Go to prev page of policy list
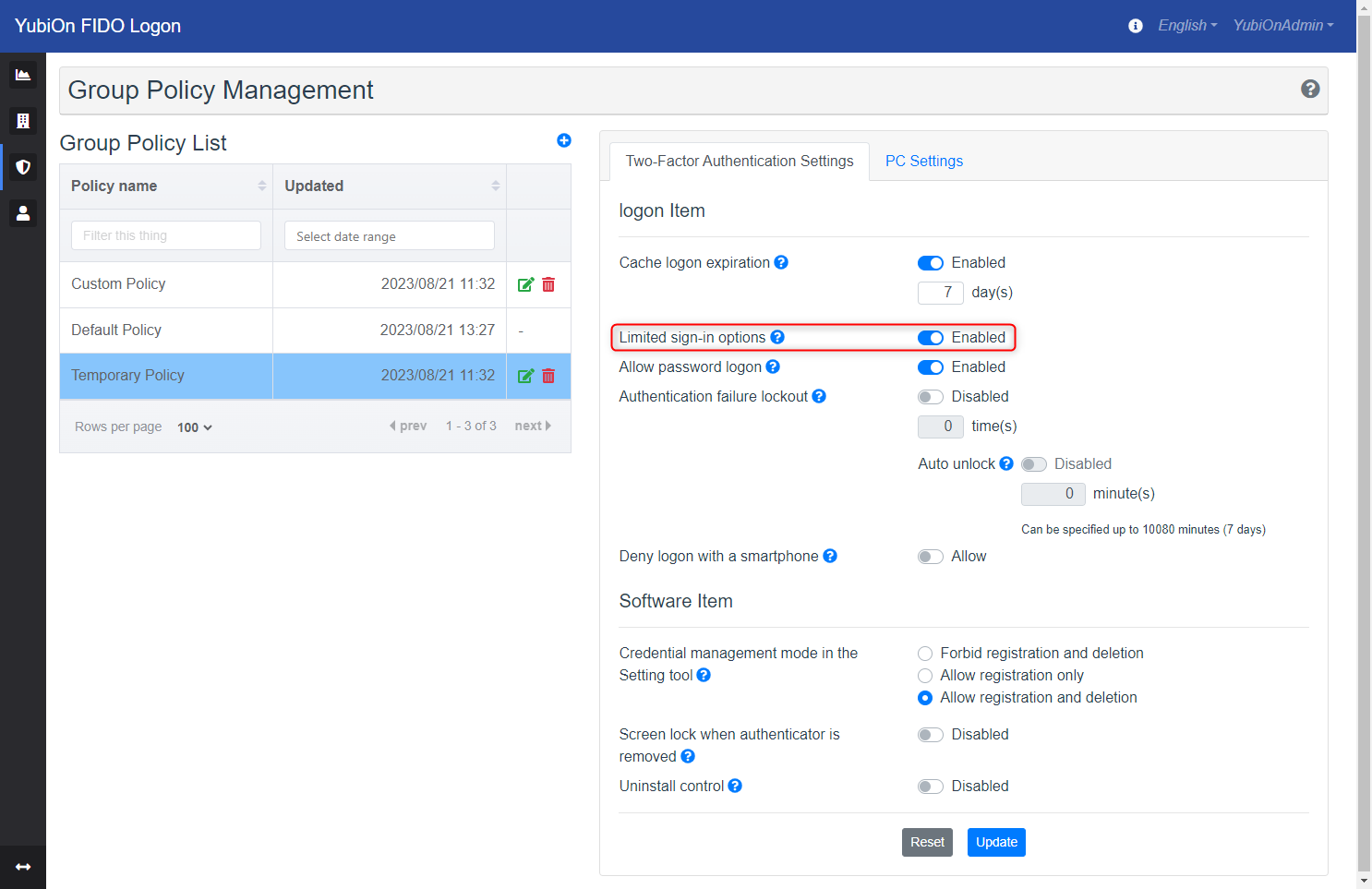Image resolution: width=1372 pixels, height=889 pixels. [408, 426]
